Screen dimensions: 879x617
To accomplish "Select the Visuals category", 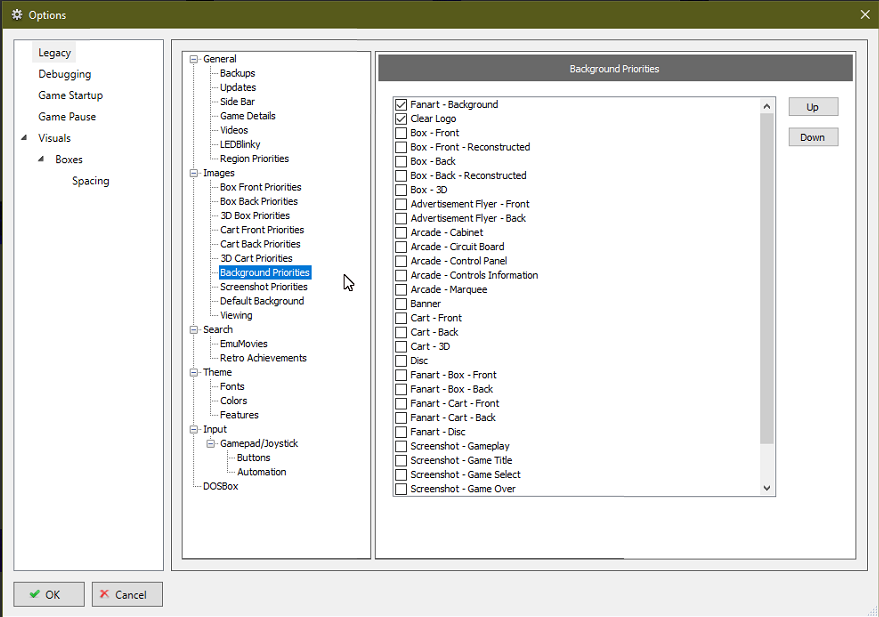I will tap(54, 138).
